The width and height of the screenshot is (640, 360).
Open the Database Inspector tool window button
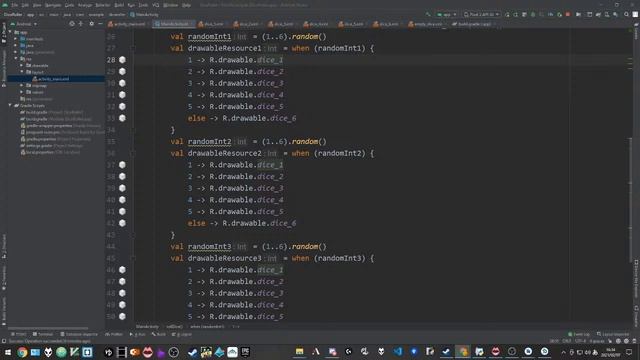point(79,334)
